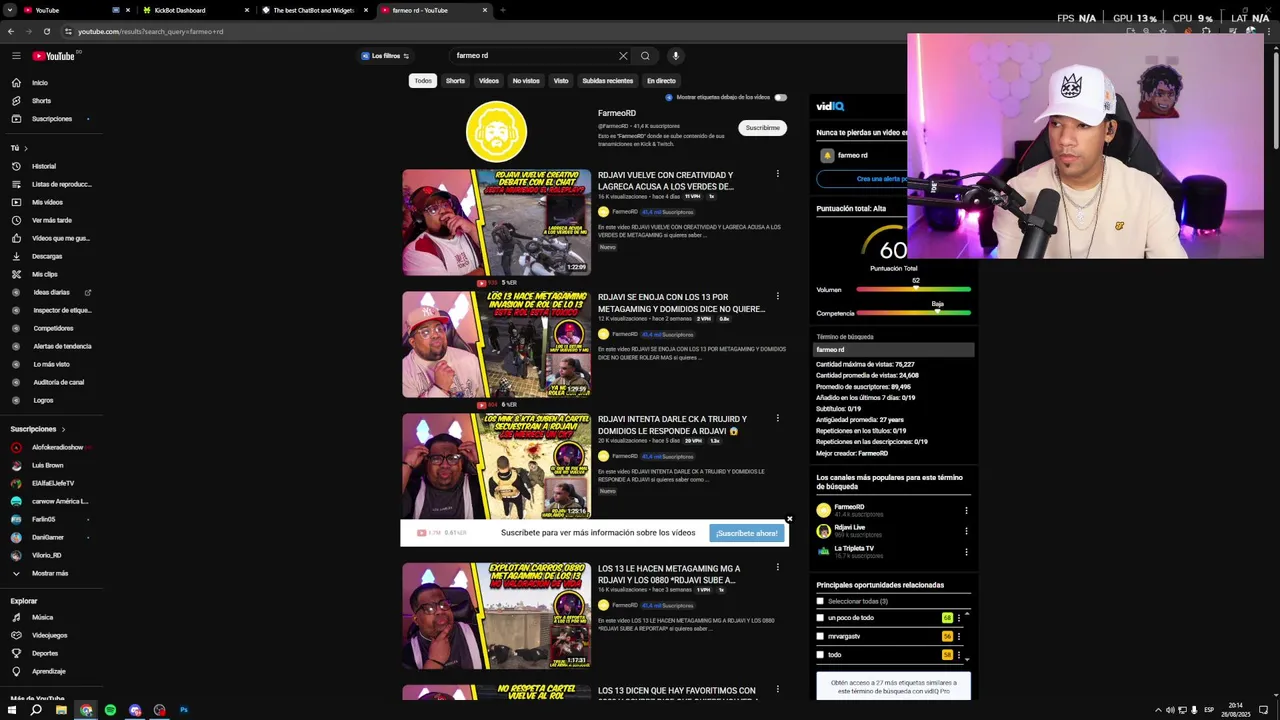The height and width of the screenshot is (720, 1280).
Task: Open Vilorio_RD subscription channel
Action: (46, 555)
